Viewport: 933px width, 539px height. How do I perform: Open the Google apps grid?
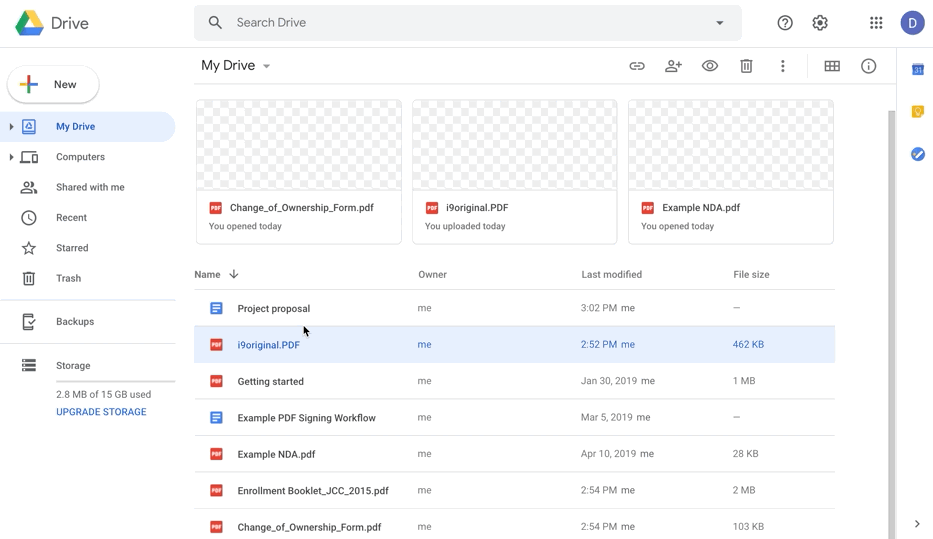point(876,23)
